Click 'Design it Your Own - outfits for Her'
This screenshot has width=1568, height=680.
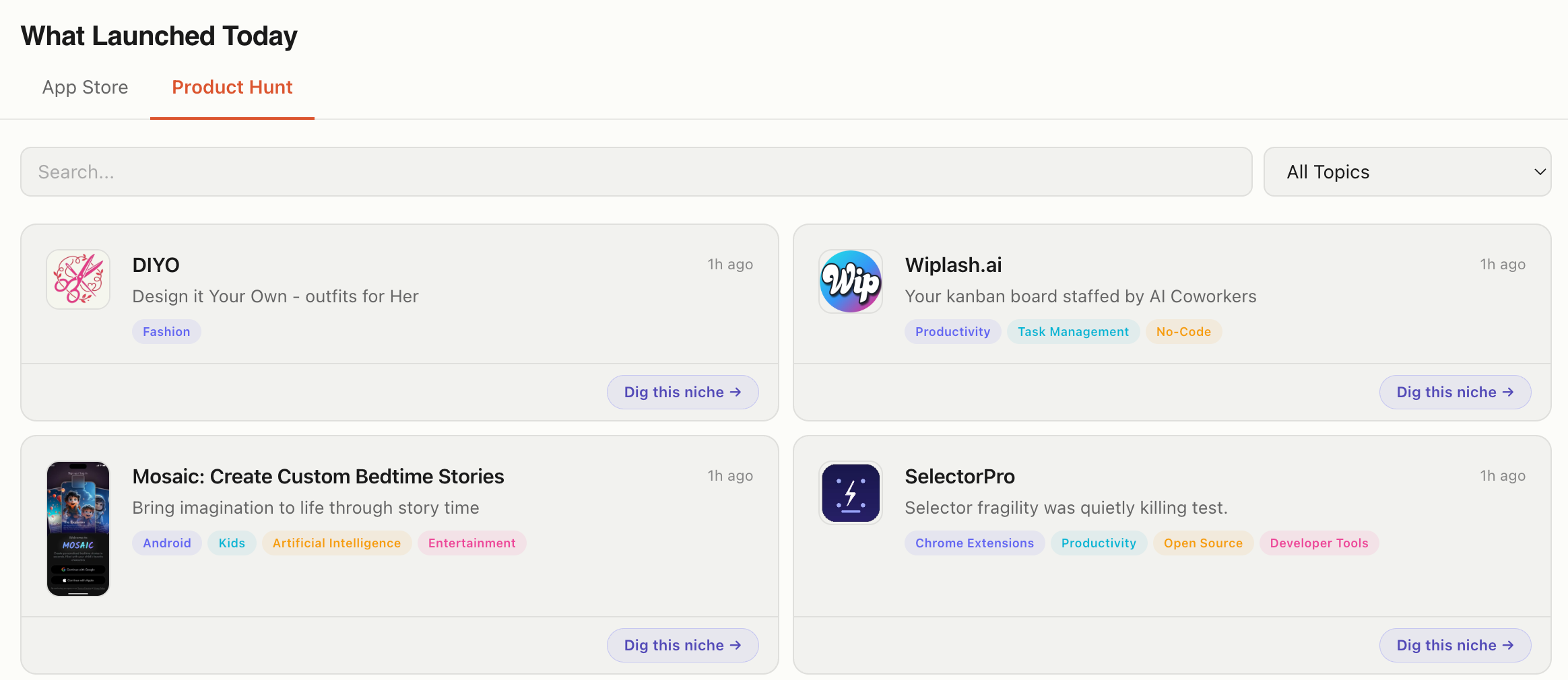pyautogui.click(x=275, y=297)
